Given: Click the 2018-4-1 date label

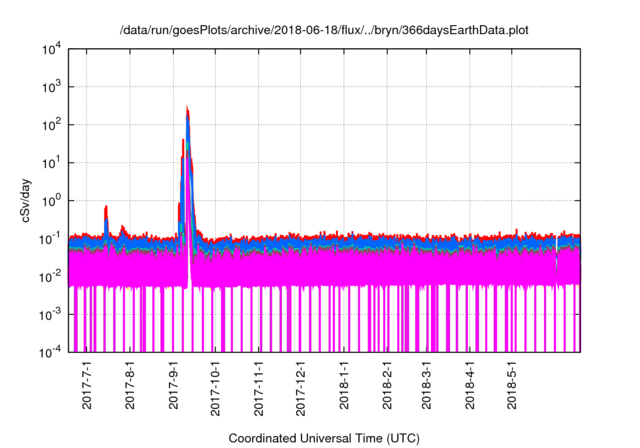Looking at the screenshot, I should [x=470, y=385].
